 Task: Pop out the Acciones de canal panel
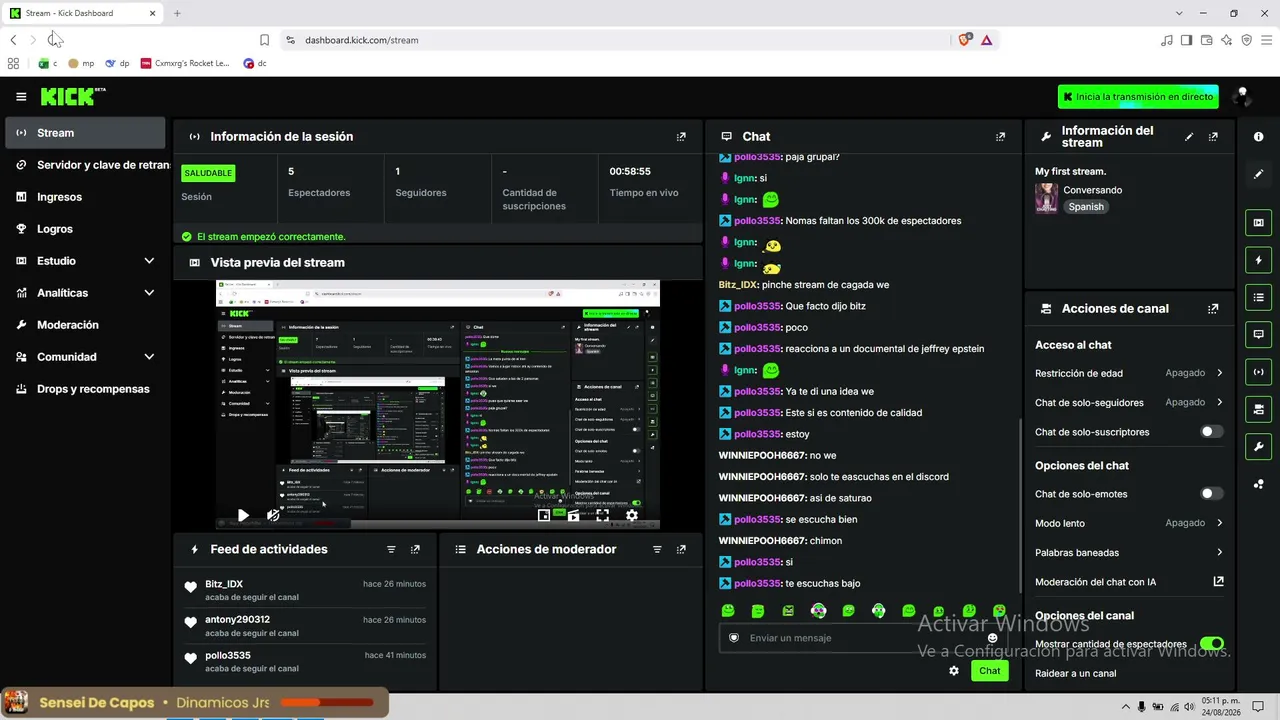(1213, 309)
